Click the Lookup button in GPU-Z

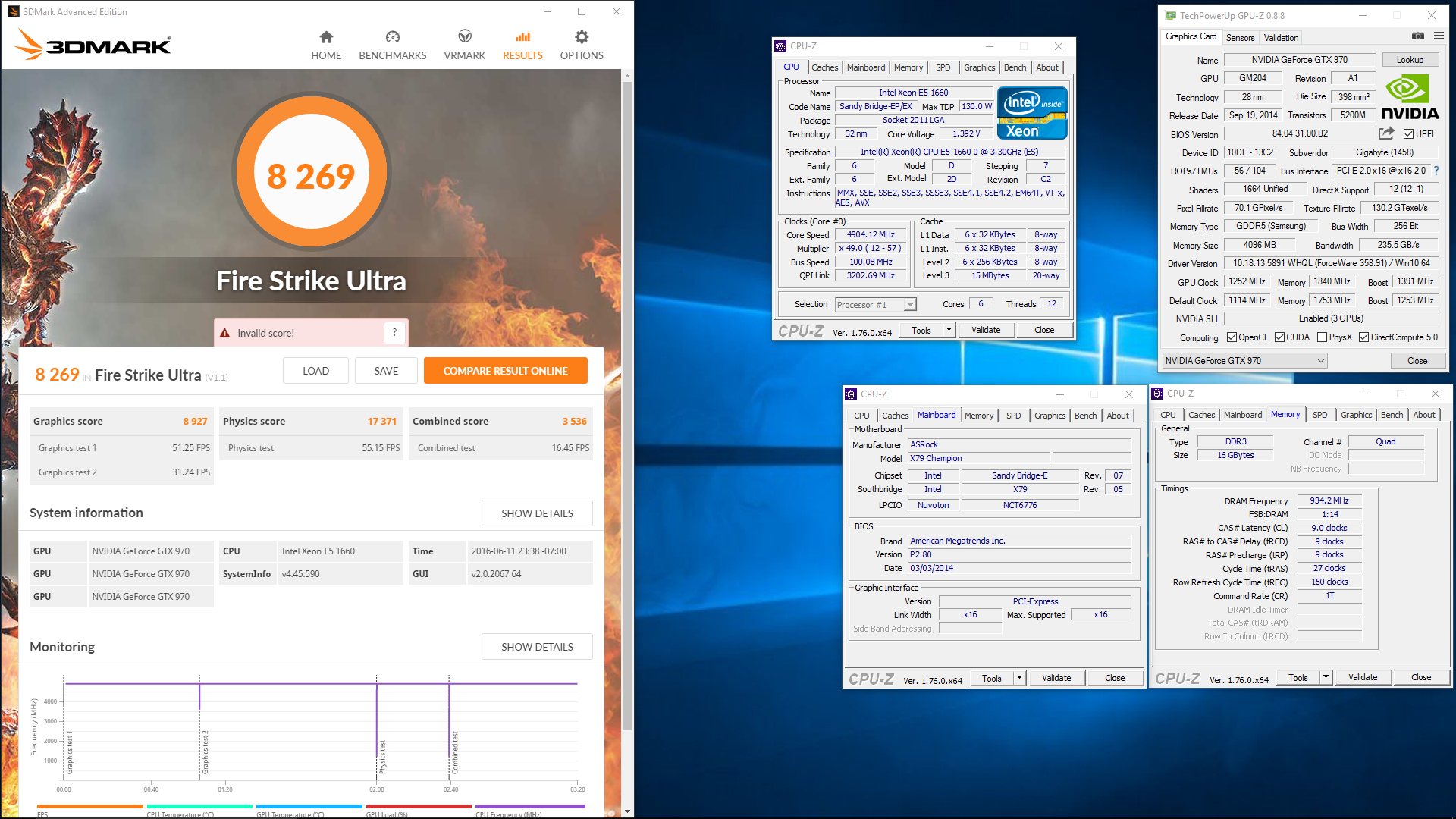tap(1410, 60)
